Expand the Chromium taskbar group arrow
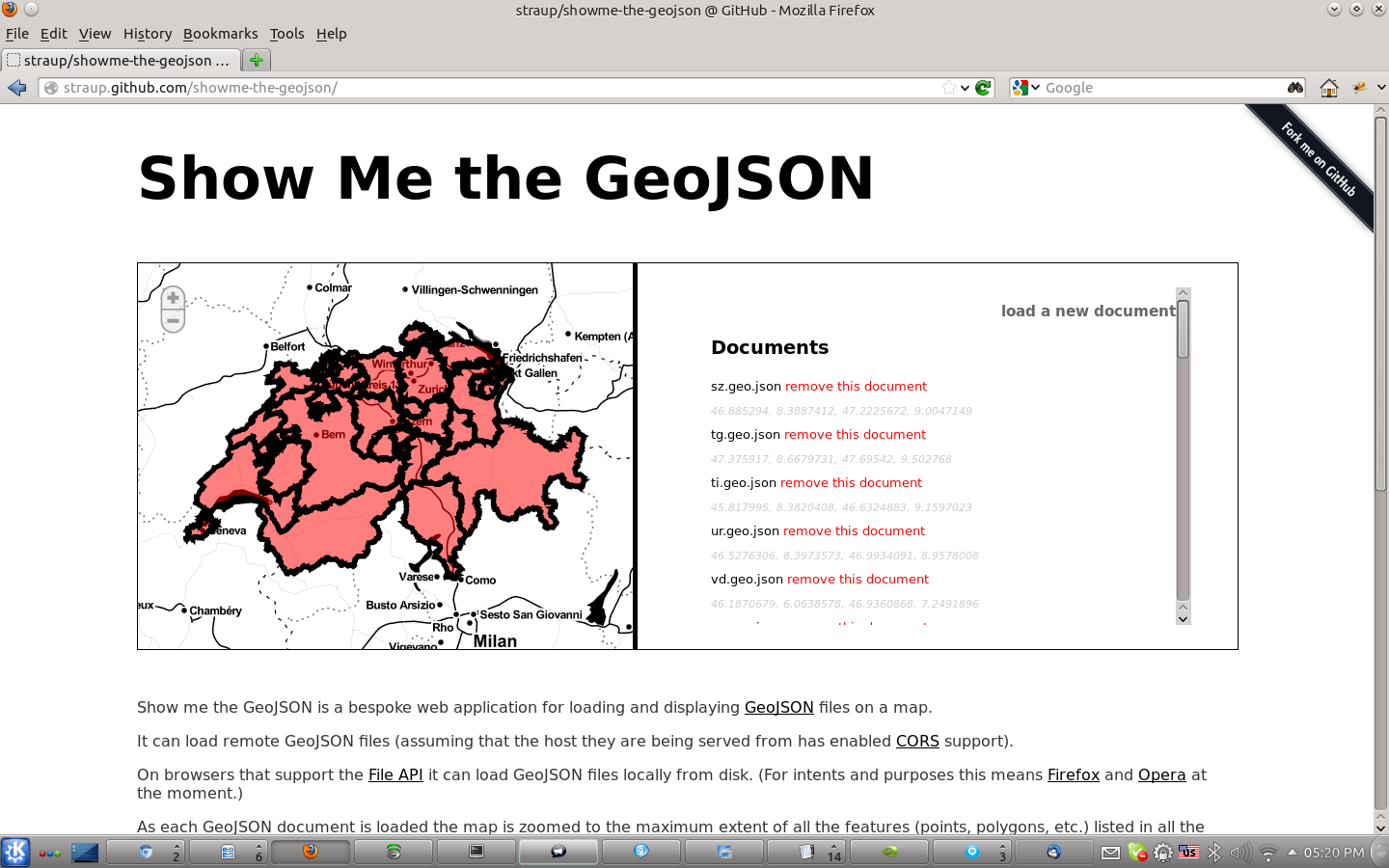The width and height of the screenshot is (1389, 868). point(176,846)
